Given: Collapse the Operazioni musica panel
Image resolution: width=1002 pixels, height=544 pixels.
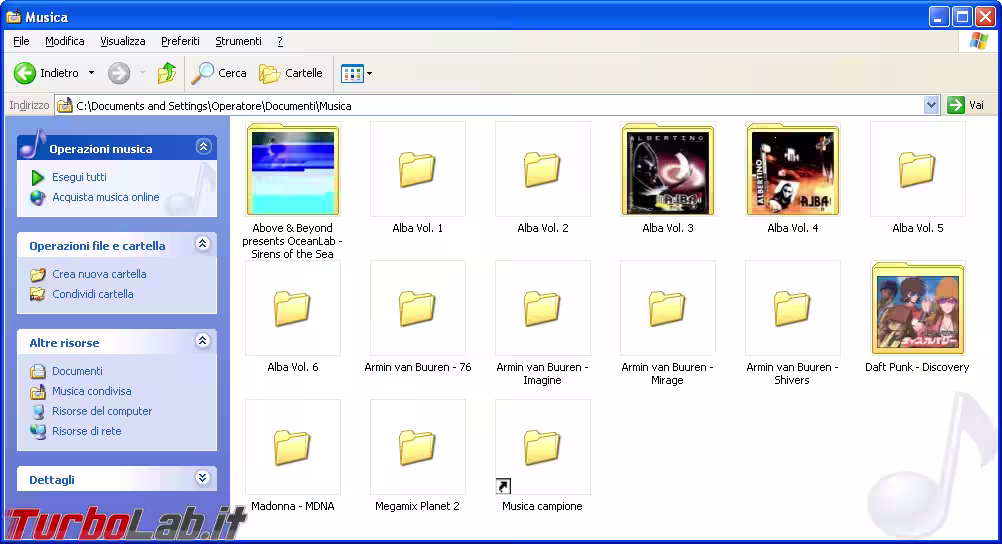Looking at the screenshot, I should click(203, 147).
